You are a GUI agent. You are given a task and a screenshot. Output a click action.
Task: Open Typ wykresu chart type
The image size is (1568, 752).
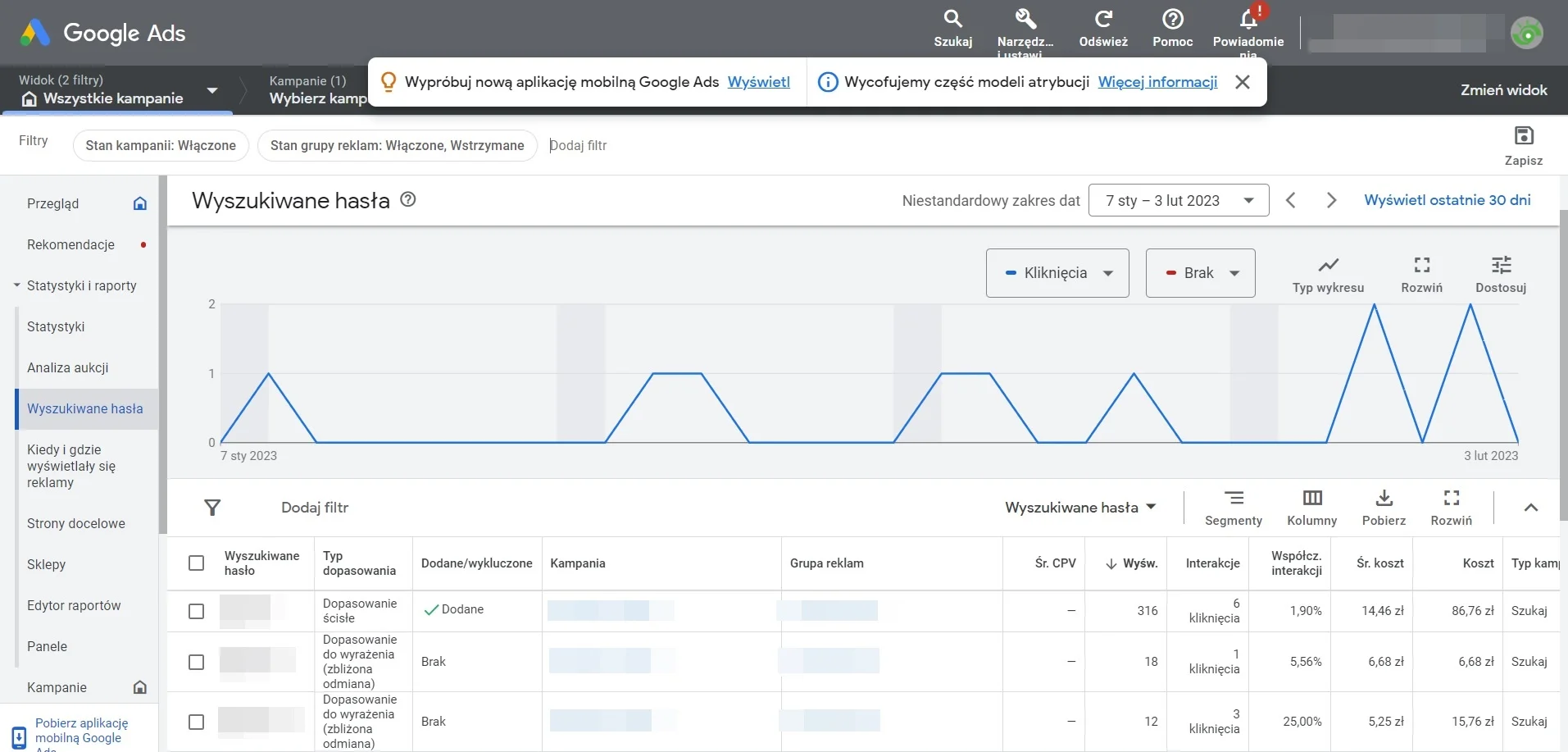pyautogui.click(x=1328, y=266)
